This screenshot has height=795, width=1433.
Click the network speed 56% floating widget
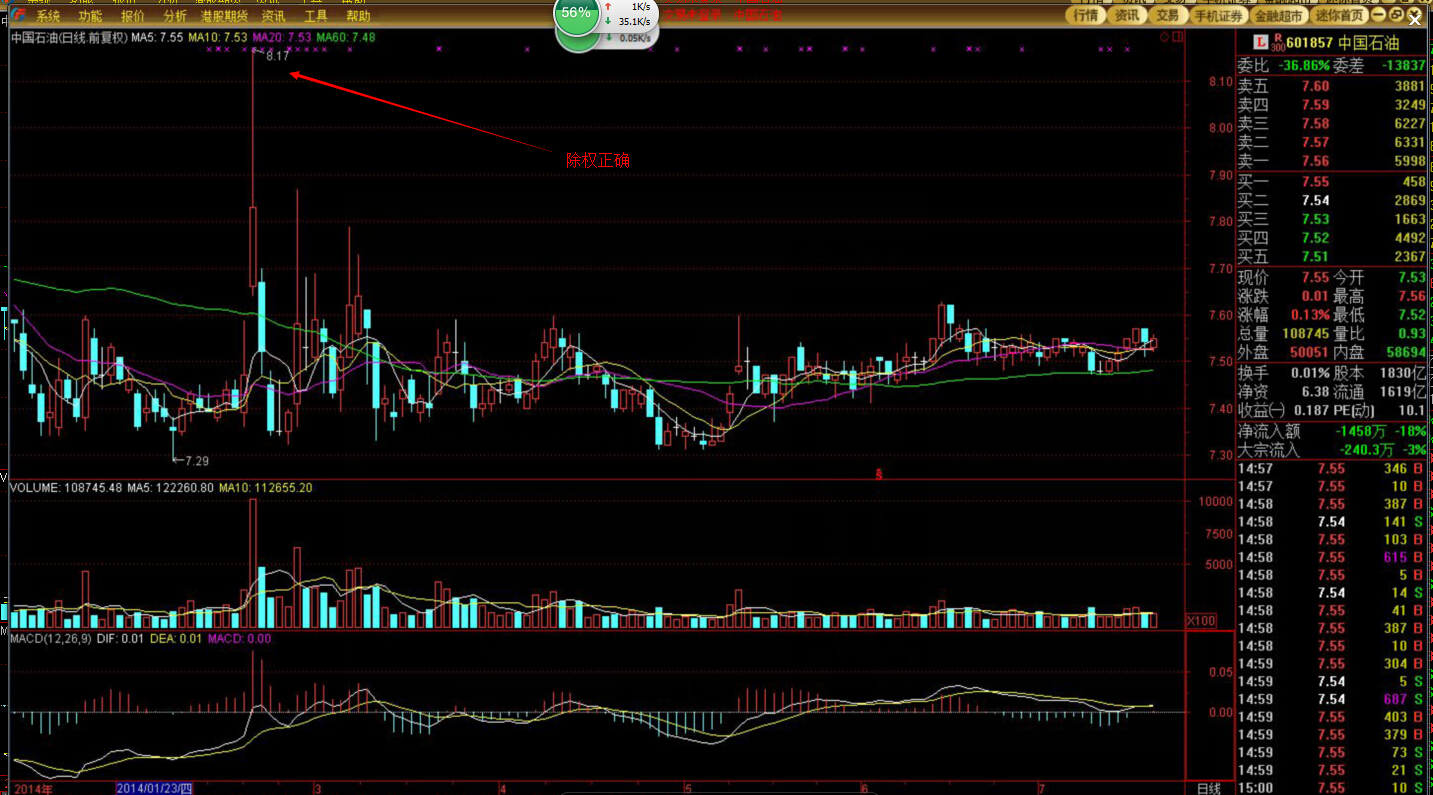point(576,14)
